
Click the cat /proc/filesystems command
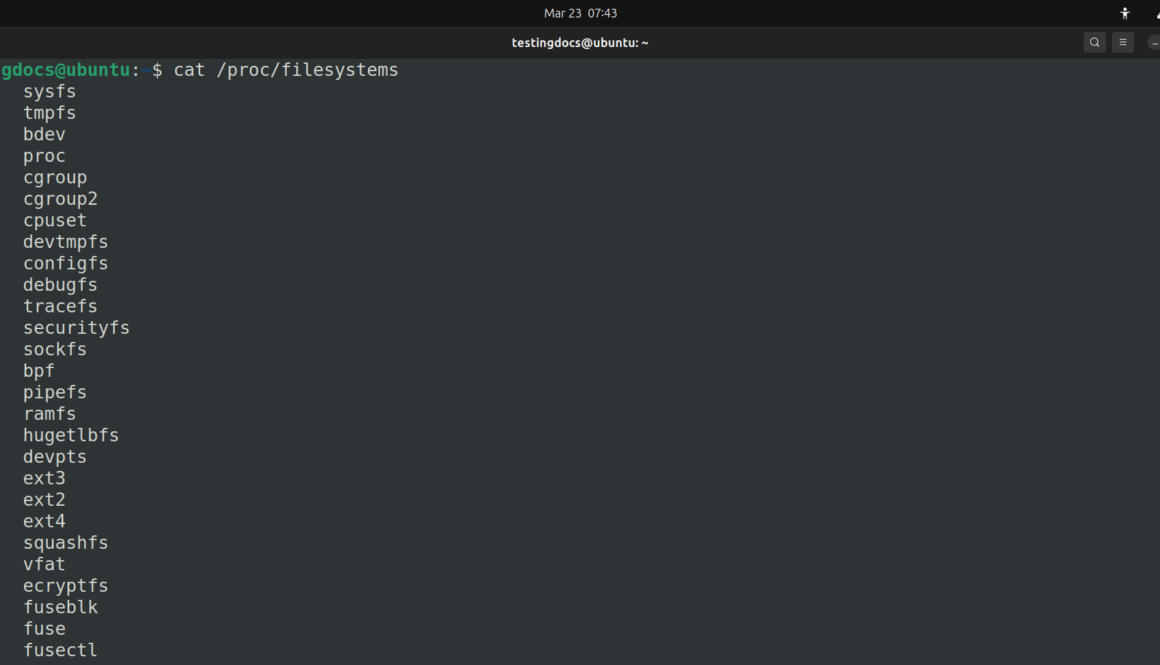[x=286, y=70]
